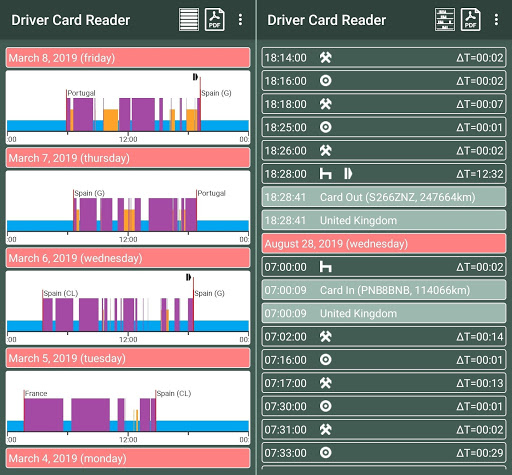Select the 07:33:00 driving entry
512x475 pixels.
(x=384, y=453)
